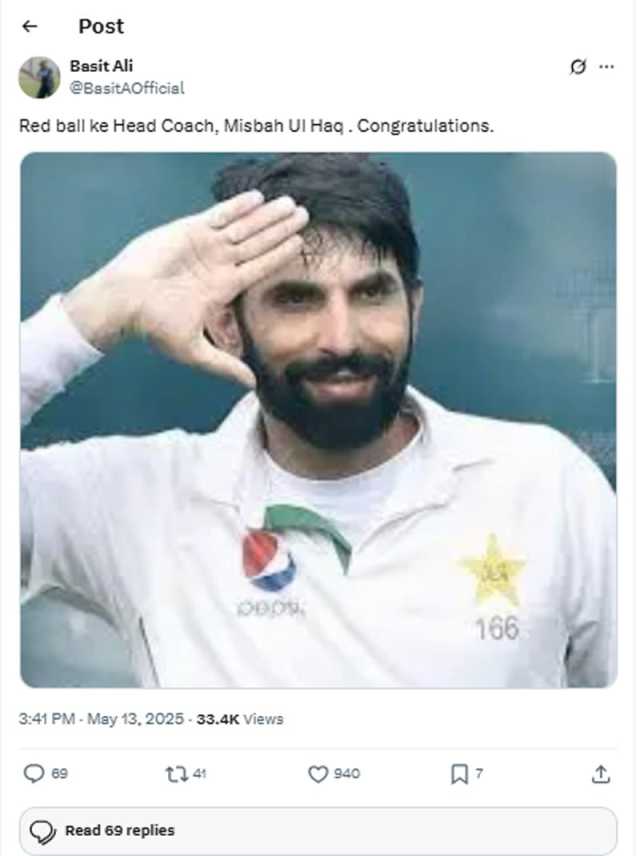Viewport: 640px width, 856px height.
Task: Click the Basit Ali display name
Action: (x=101, y=66)
